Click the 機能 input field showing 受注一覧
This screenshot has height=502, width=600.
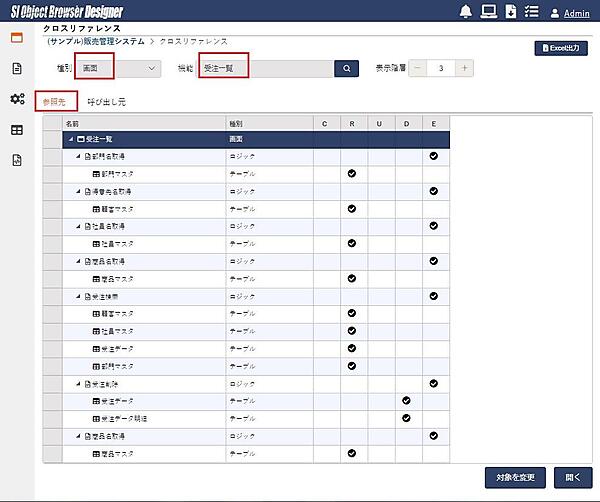[265, 68]
